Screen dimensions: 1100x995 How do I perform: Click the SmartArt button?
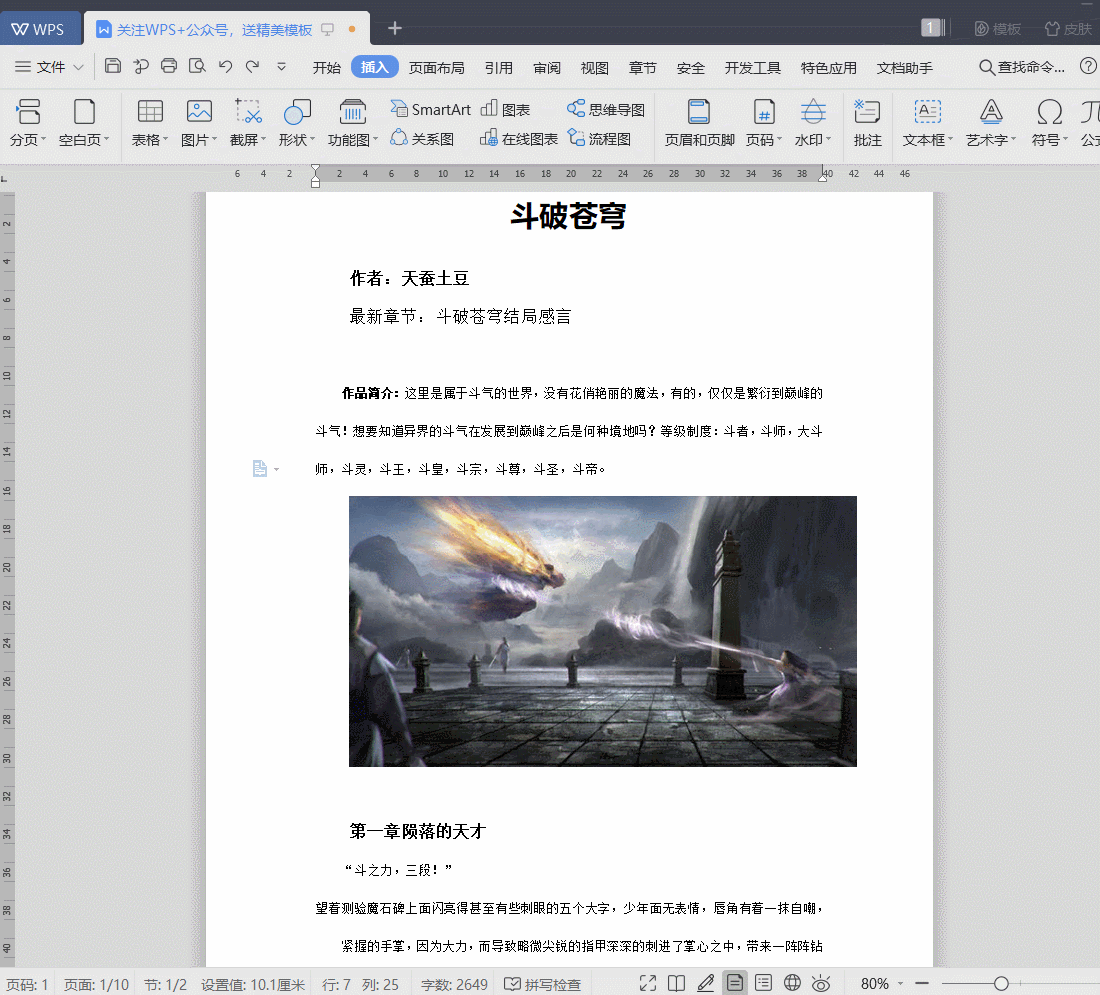coord(431,109)
